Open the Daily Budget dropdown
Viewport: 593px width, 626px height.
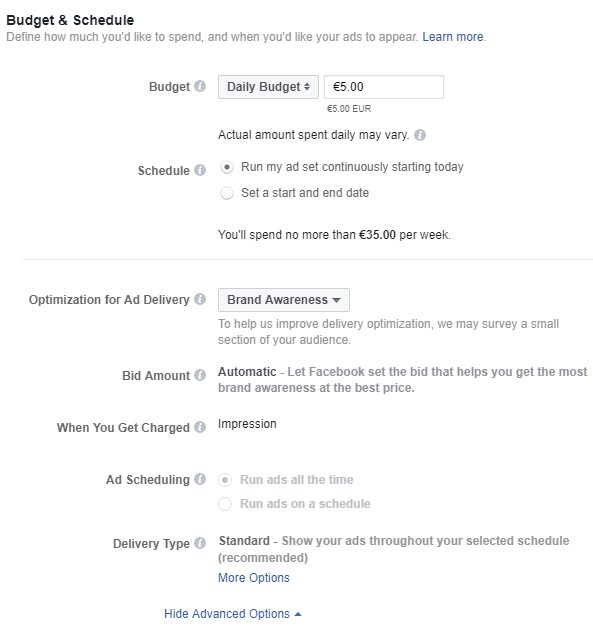pyautogui.click(x=268, y=87)
